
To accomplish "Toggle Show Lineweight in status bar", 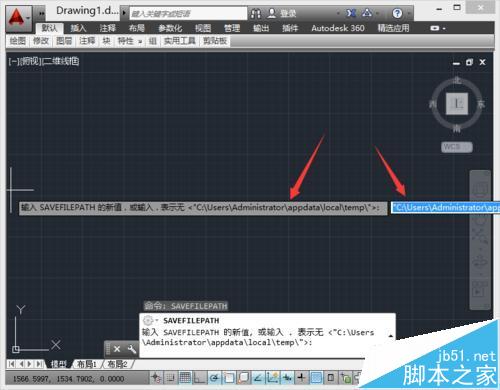I will [301, 378].
